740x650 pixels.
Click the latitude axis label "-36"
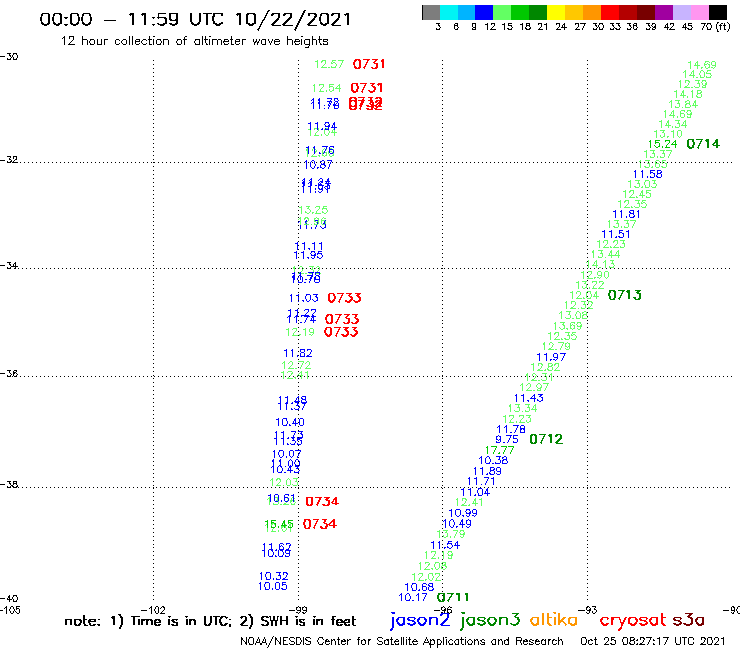tap(9, 373)
